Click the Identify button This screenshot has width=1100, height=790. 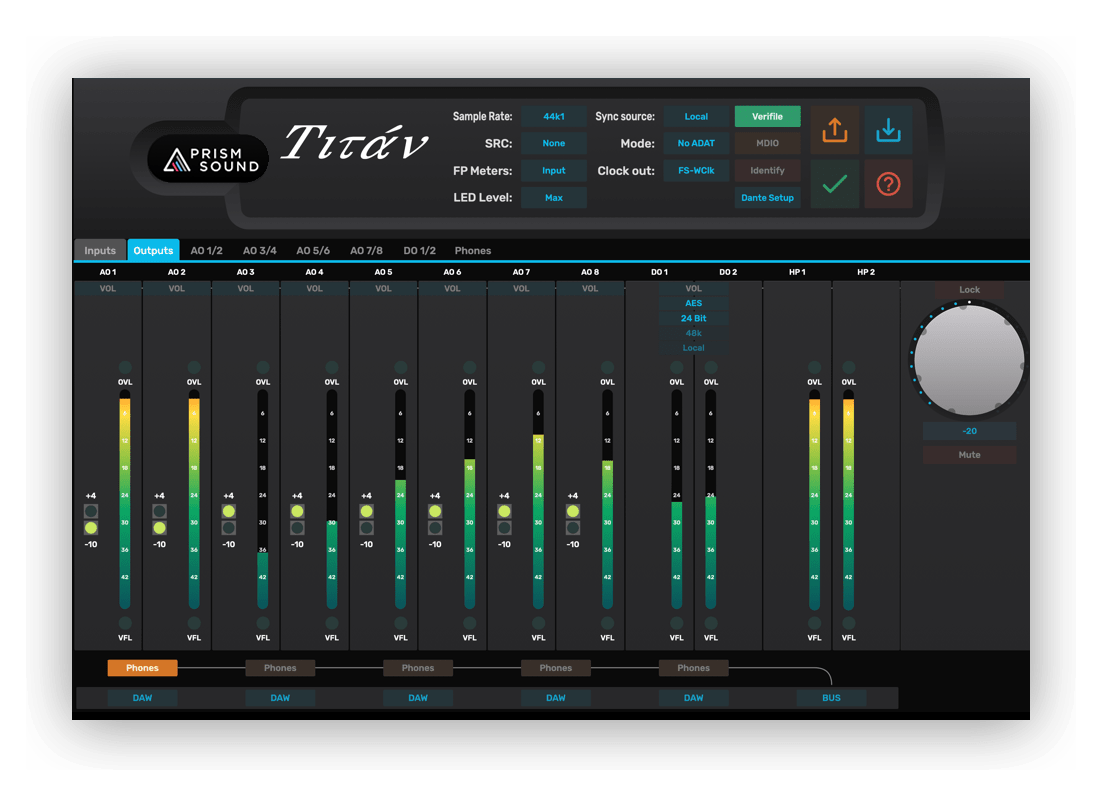(767, 170)
